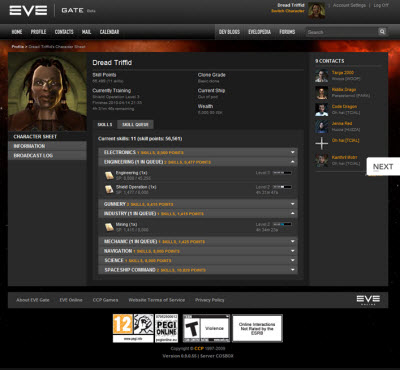Screen dimensions: 400x370
Task: Select Character Sheet in sidebar
Action: 47,137
